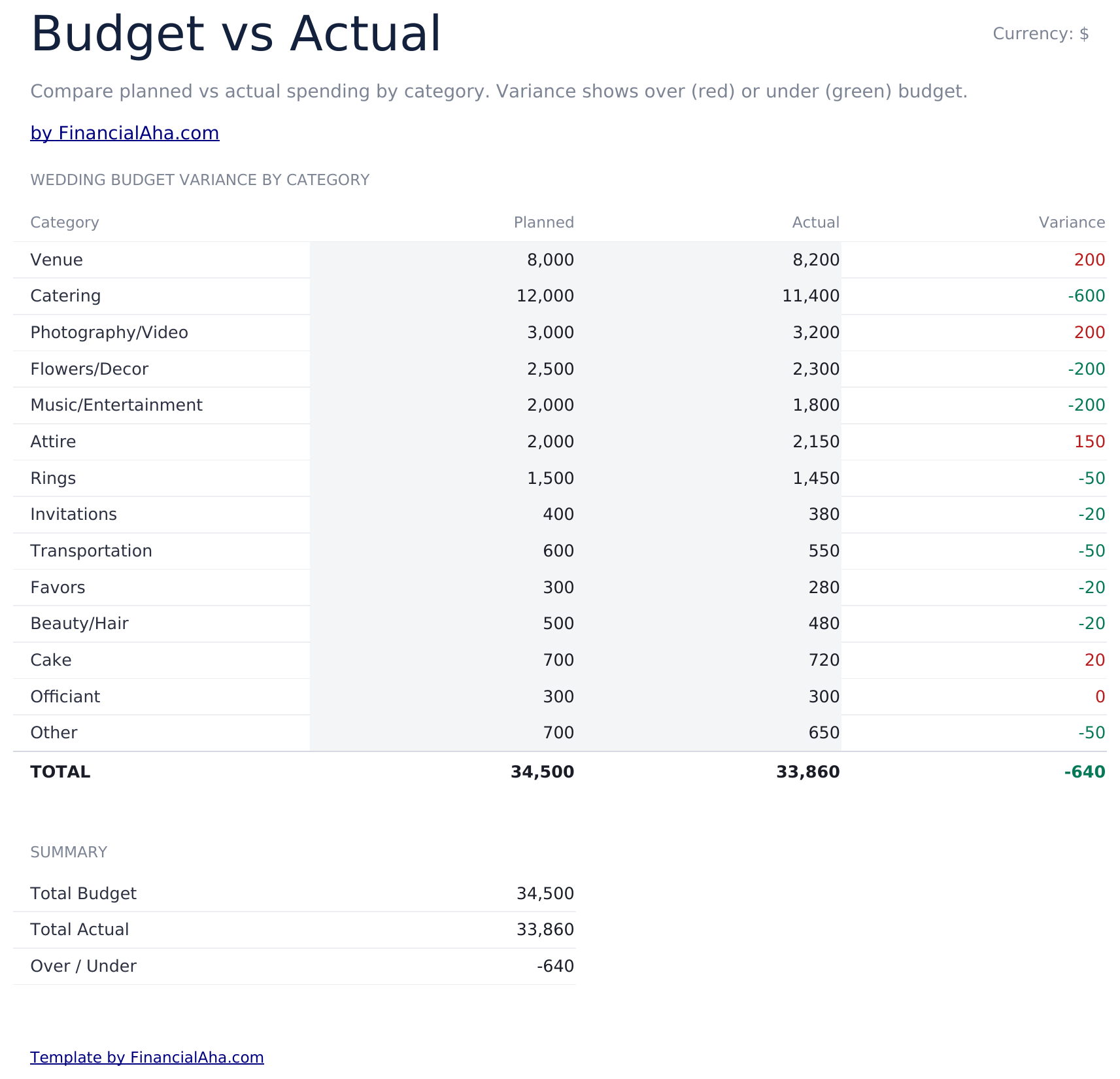Click Beauty/Hair actual value 480

824,624
